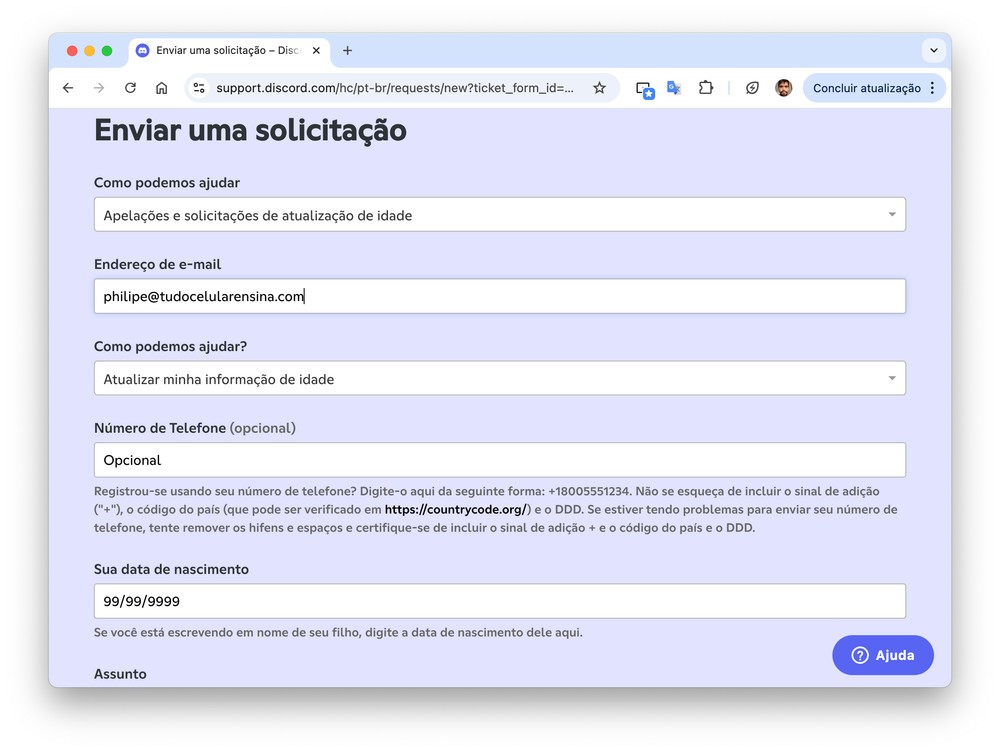Click the 'Enviar uma solicitação' heading
This screenshot has width=1000, height=752.
[250, 131]
